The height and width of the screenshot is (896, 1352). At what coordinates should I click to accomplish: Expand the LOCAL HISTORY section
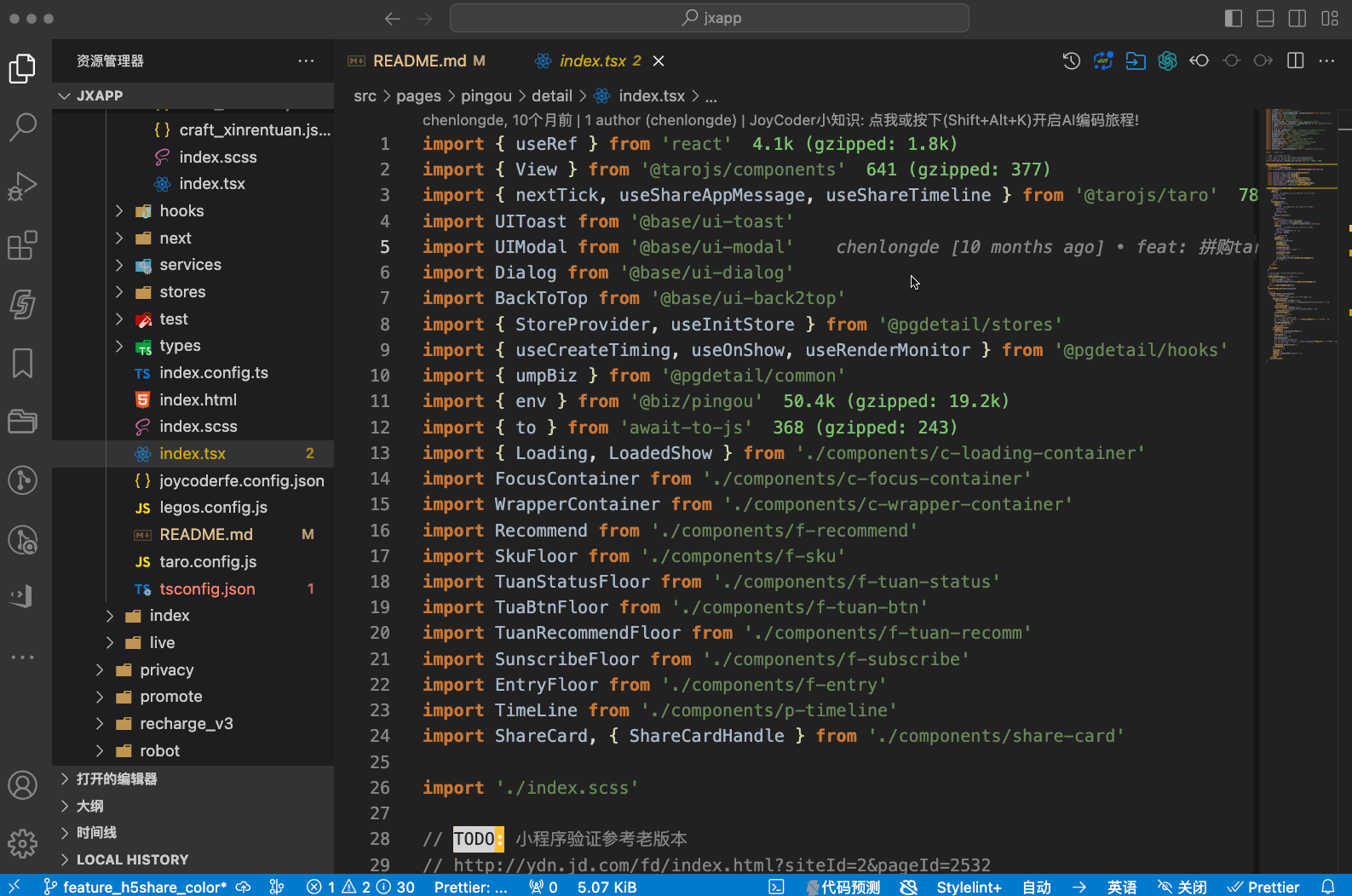193,859
